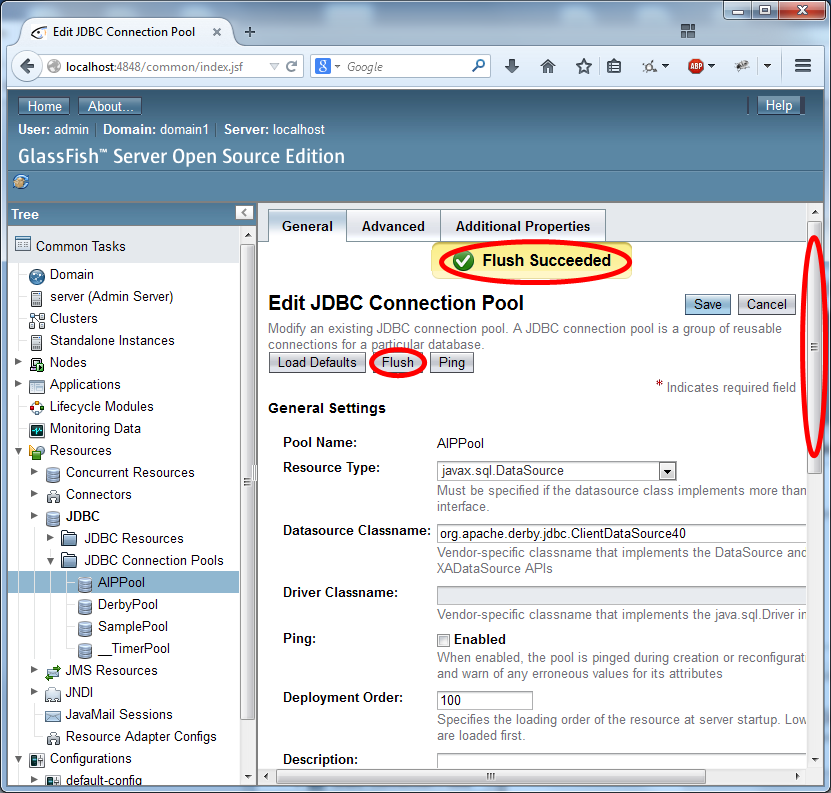Screen dimensions: 831x793
Task: Open the Adblock Plus ABP icon
Action: [x=696, y=66]
